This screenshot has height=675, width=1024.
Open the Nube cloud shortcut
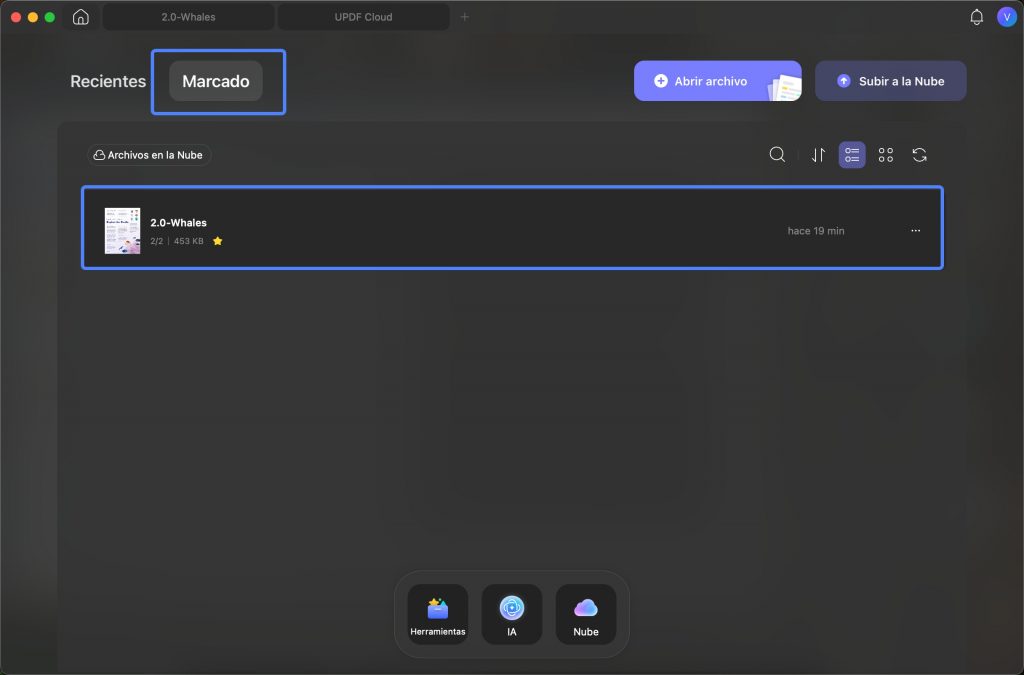pyautogui.click(x=586, y=614)
